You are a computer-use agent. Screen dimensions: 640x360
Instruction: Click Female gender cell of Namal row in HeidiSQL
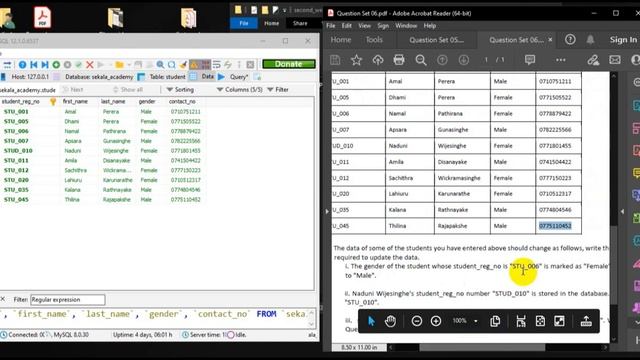[x=149, y=131]
